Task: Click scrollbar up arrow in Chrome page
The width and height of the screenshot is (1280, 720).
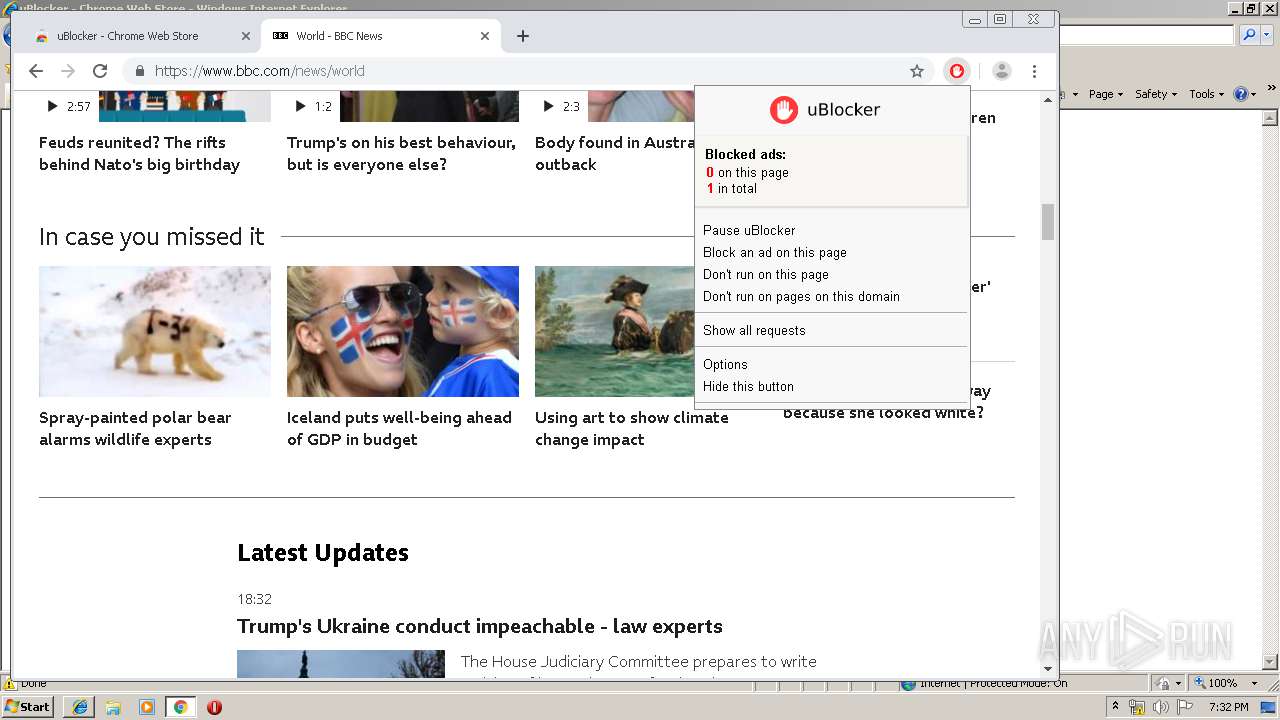Action: (1048, 99)
